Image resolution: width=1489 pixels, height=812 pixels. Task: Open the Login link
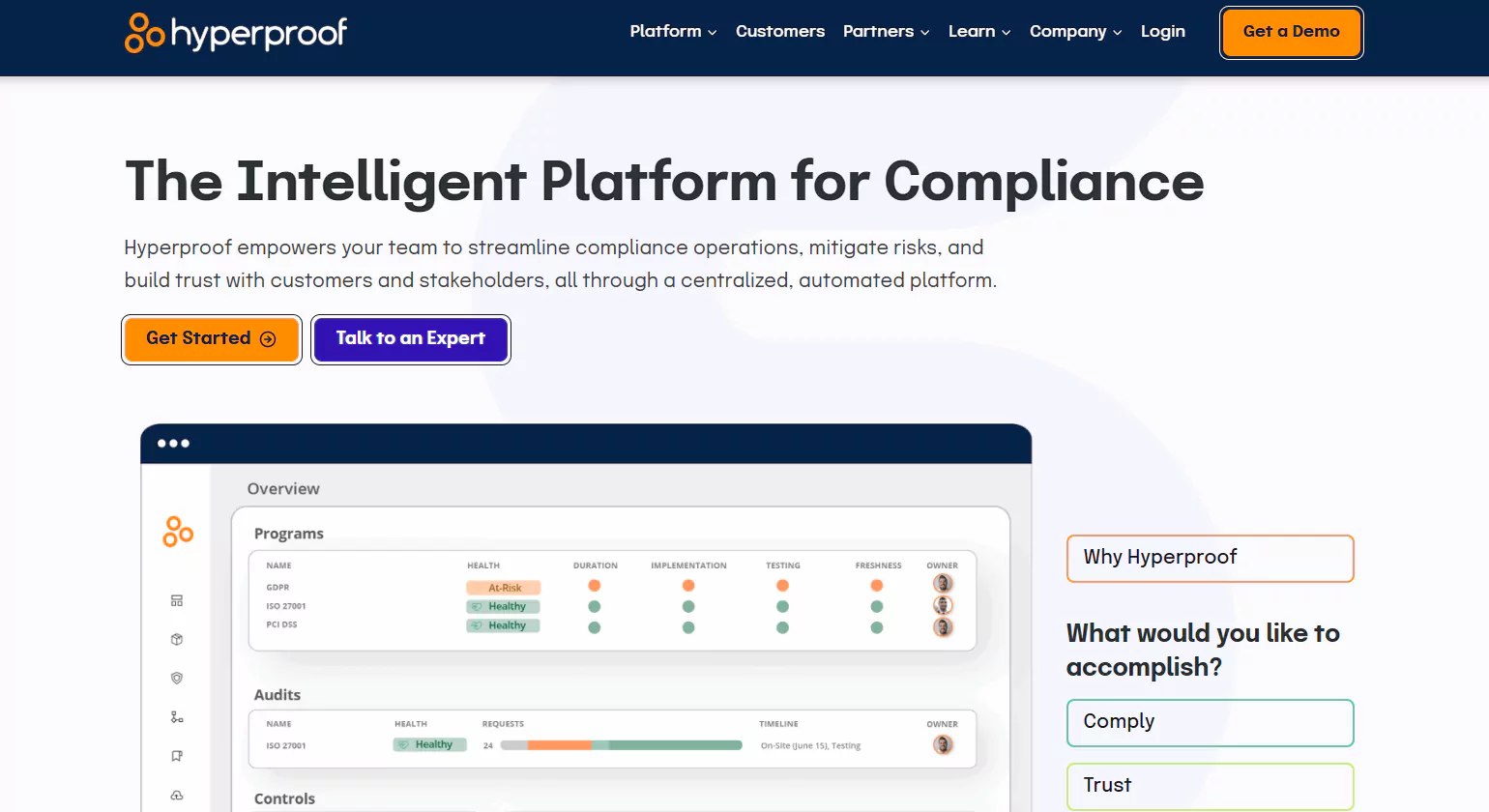point(1162,32)
